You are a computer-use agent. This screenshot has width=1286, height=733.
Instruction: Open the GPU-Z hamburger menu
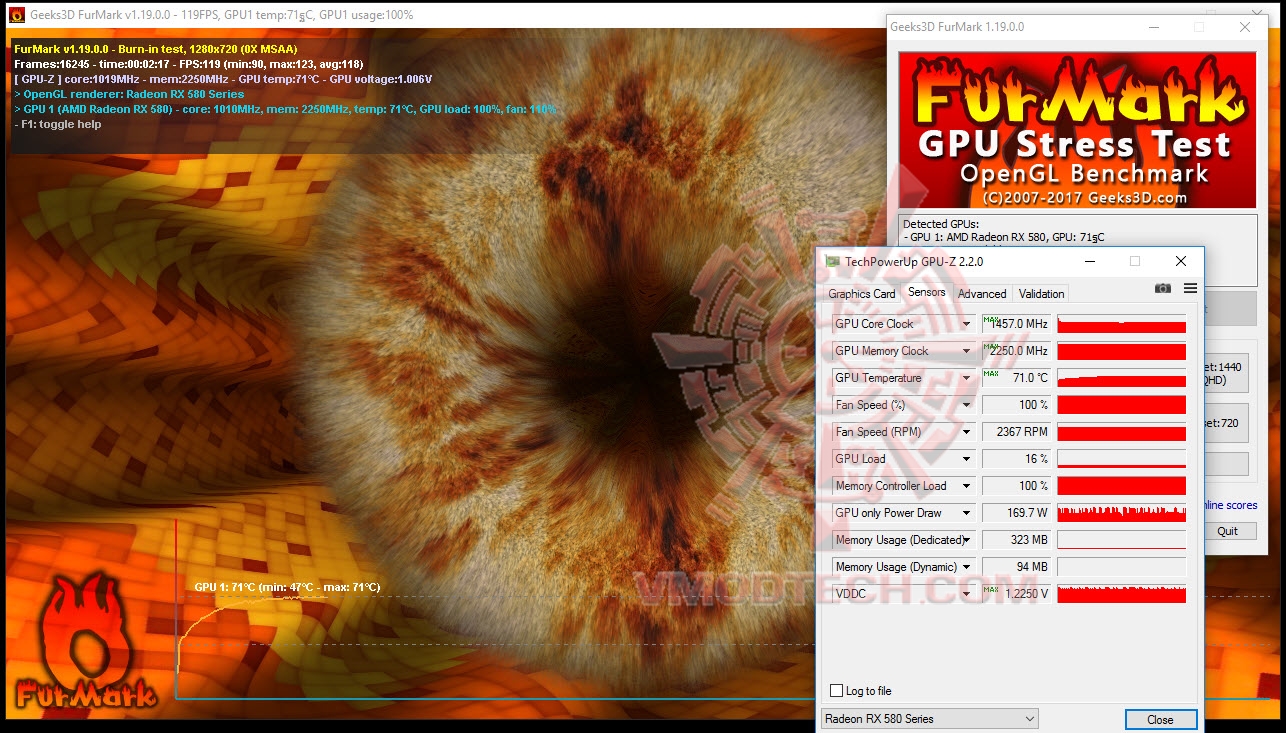(1190, 288)
